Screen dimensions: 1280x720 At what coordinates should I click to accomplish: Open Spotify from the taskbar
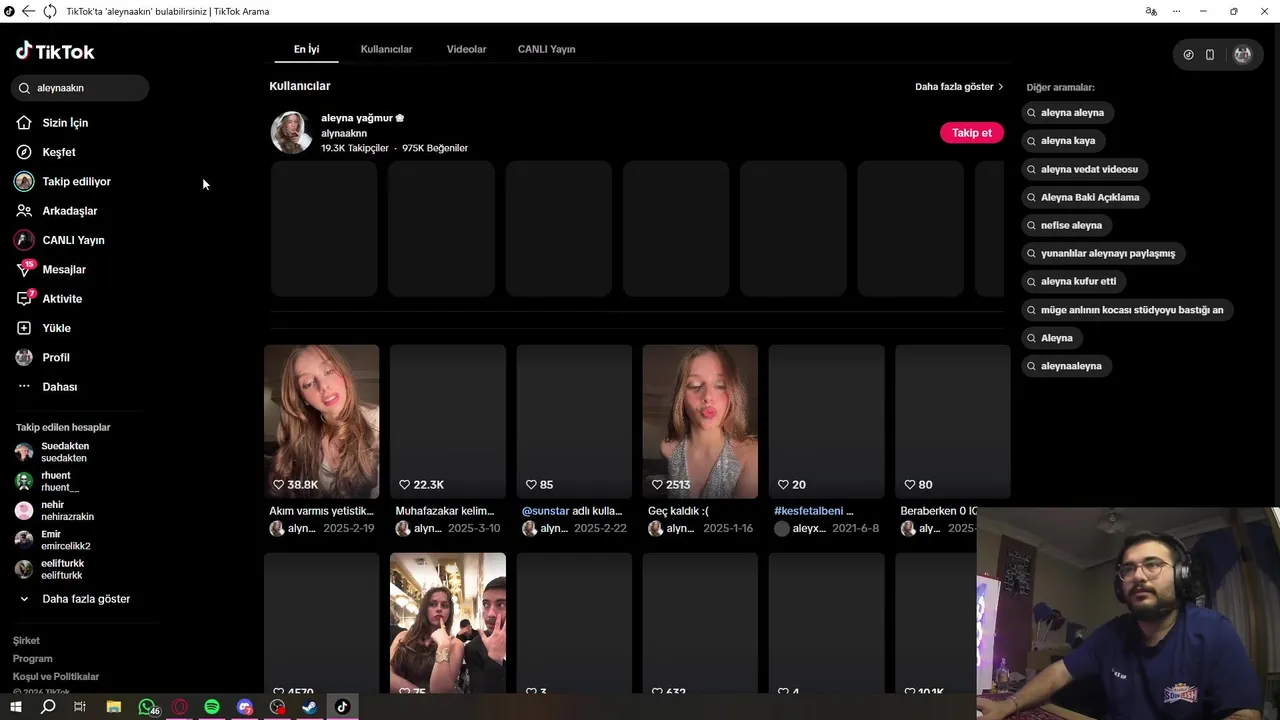pos(212,707)
